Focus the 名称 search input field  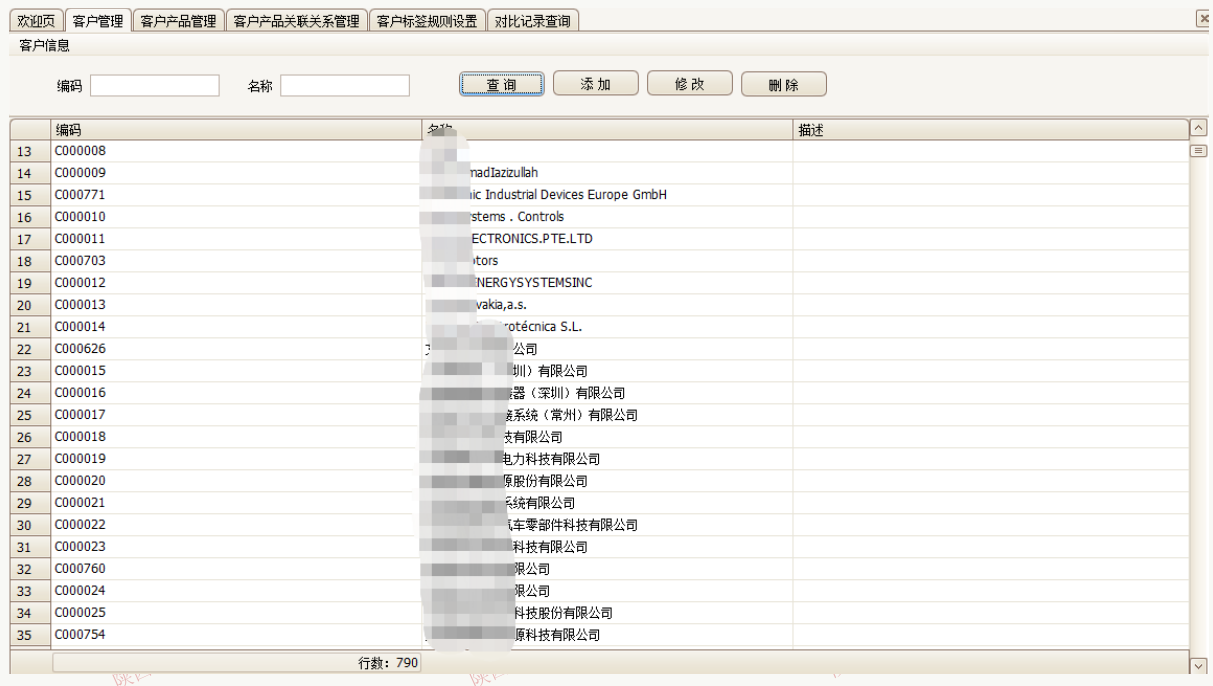click(345, 86)
